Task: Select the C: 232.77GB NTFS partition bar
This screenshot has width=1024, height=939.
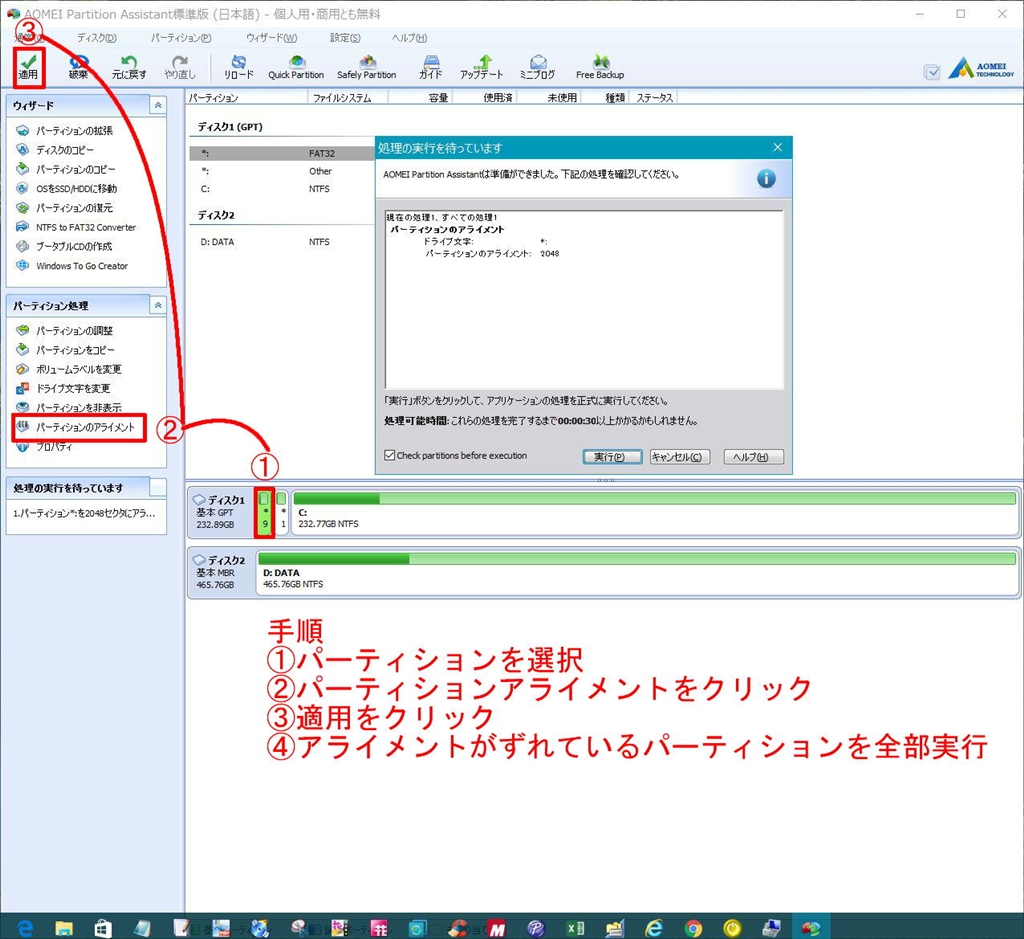Action: pyautogui.click(x=655, y=513)
